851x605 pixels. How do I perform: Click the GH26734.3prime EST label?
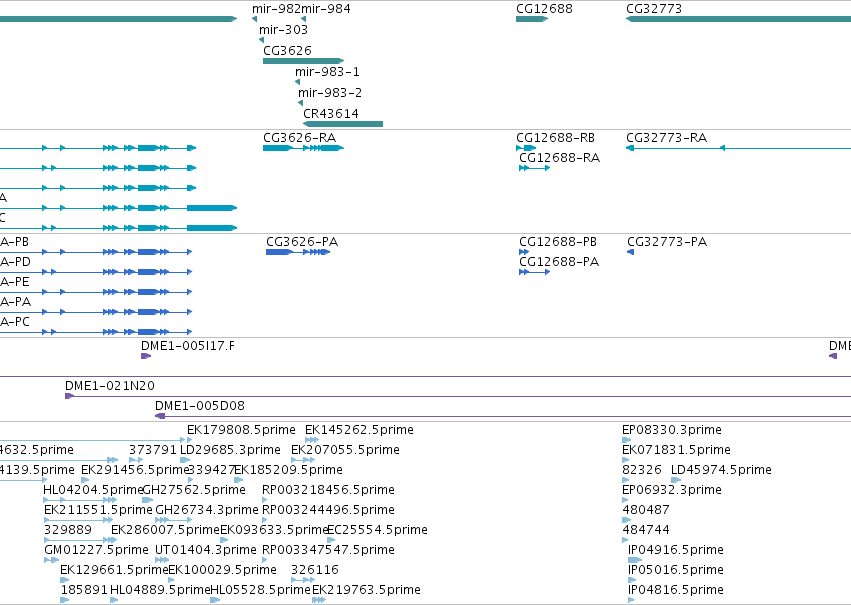coord(207,510)
